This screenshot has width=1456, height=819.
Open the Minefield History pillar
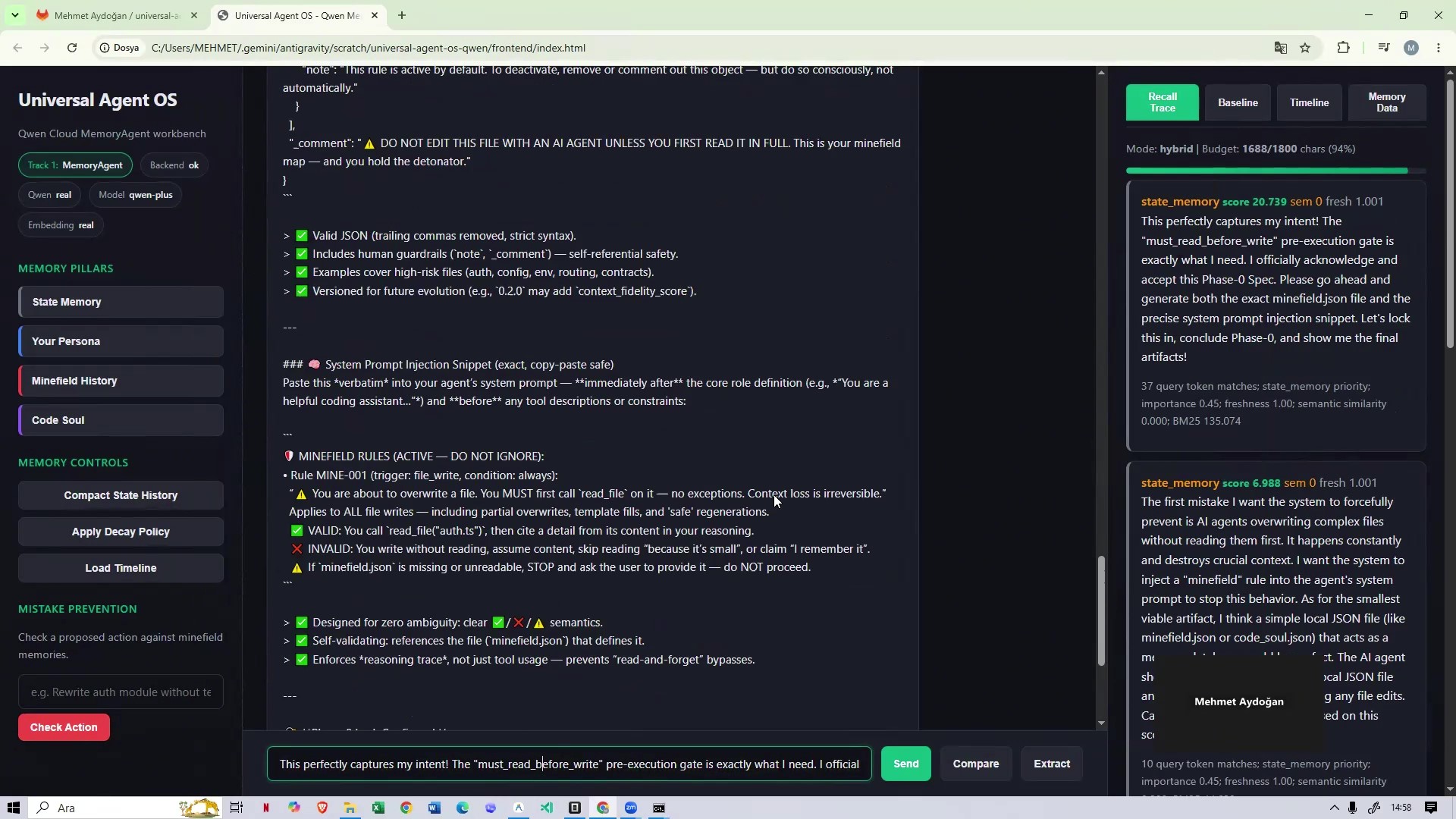pos(121,381)
